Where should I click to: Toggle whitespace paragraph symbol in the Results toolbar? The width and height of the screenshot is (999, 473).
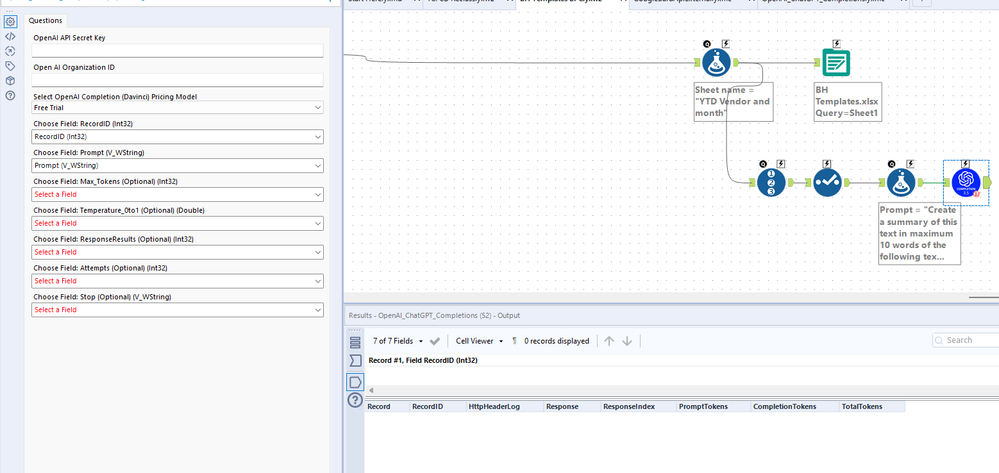[515, 341]
